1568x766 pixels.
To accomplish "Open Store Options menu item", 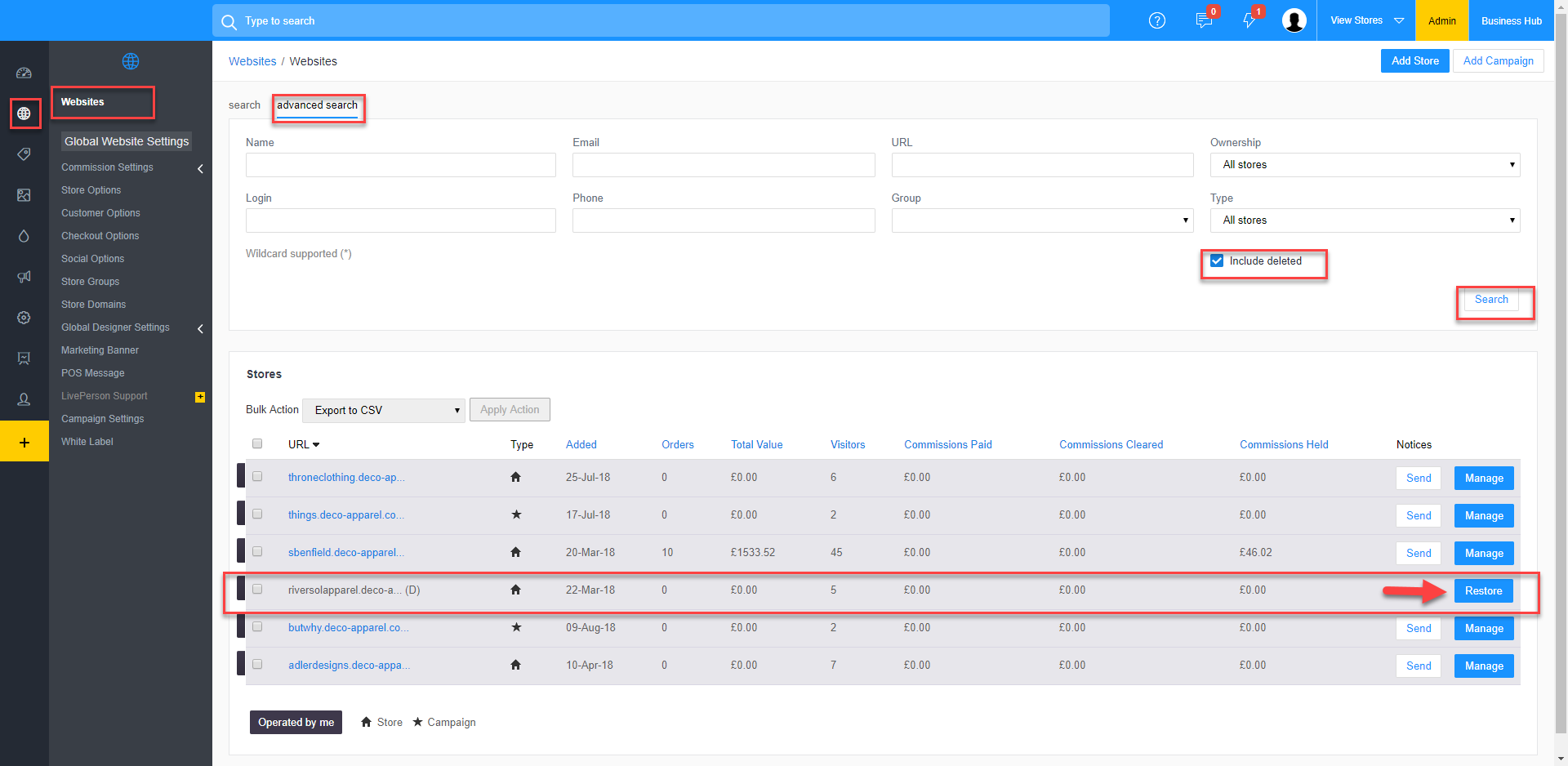I will [x=91, y=190].
